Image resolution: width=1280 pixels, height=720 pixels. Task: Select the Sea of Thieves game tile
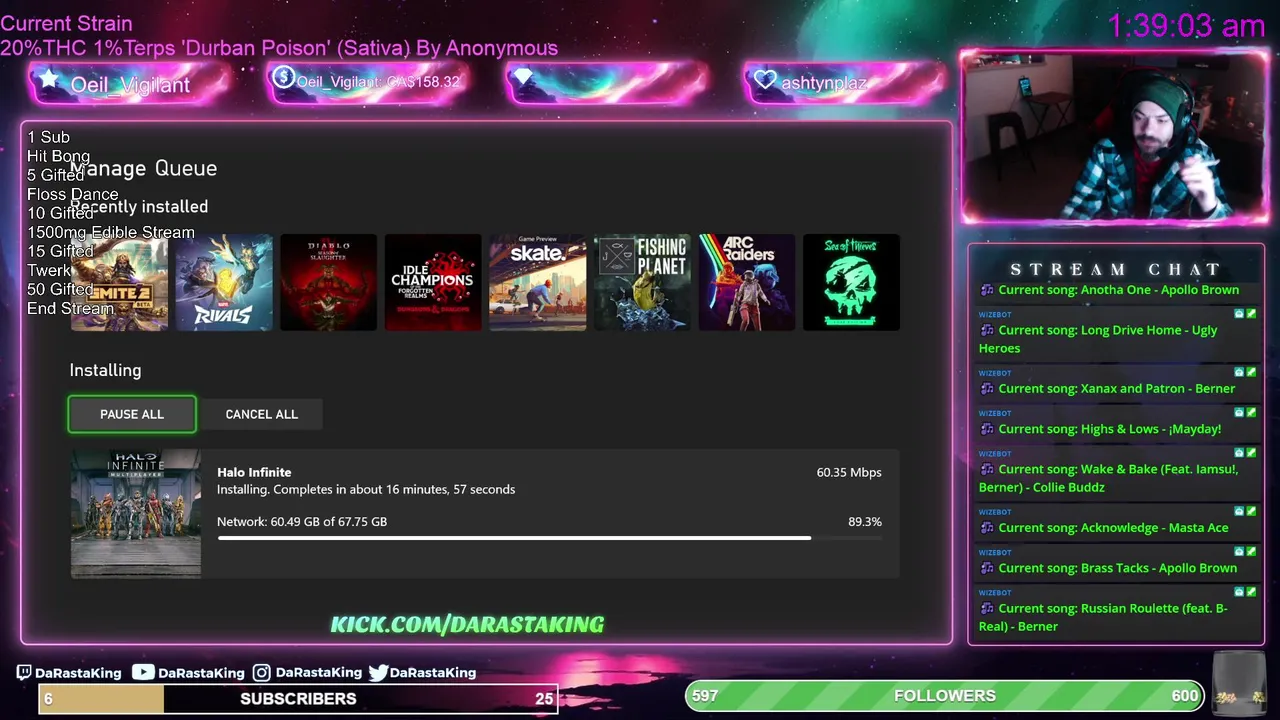(851, 283)
